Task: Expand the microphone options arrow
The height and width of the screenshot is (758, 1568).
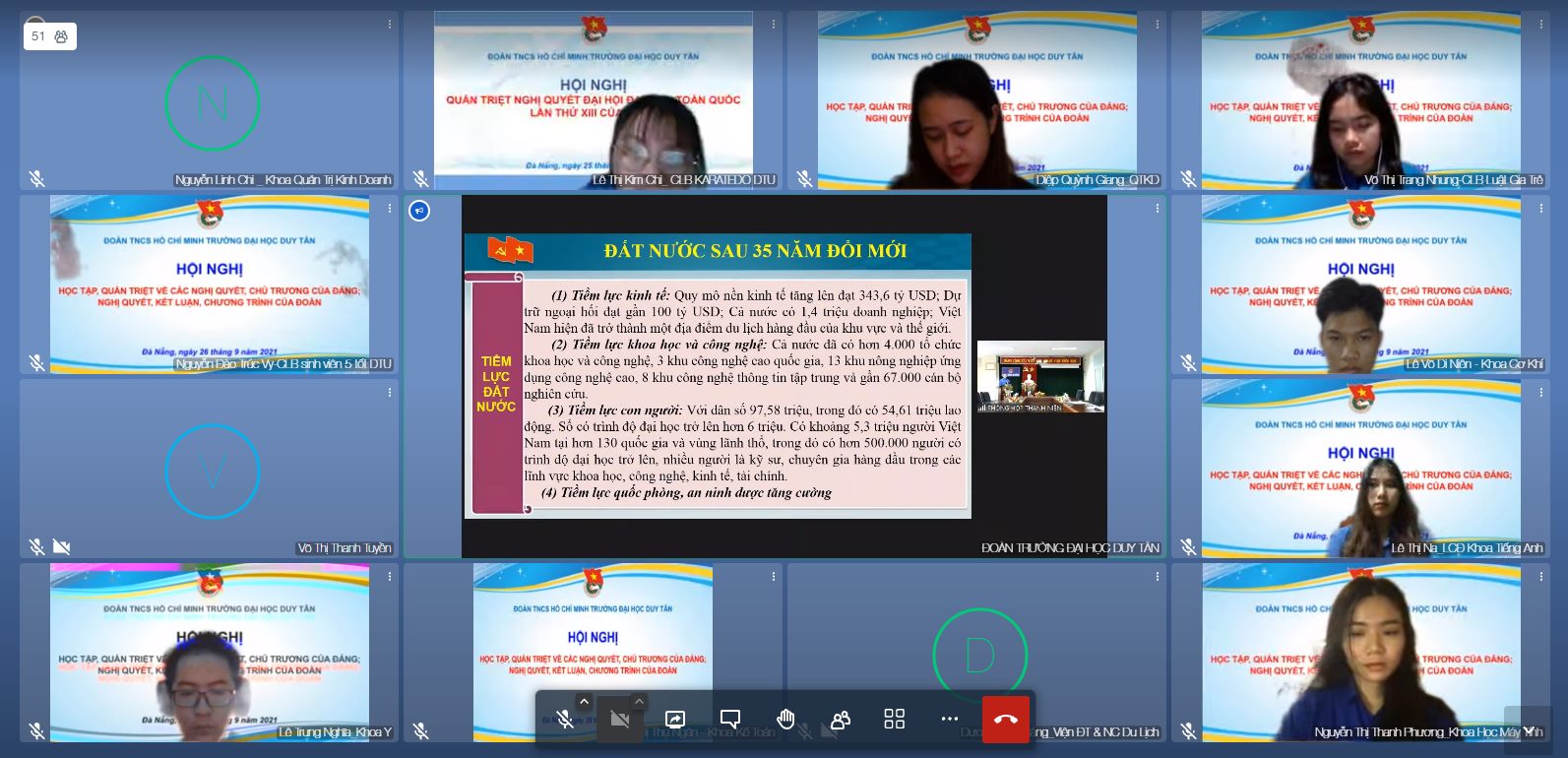Action: coord(584,702)
